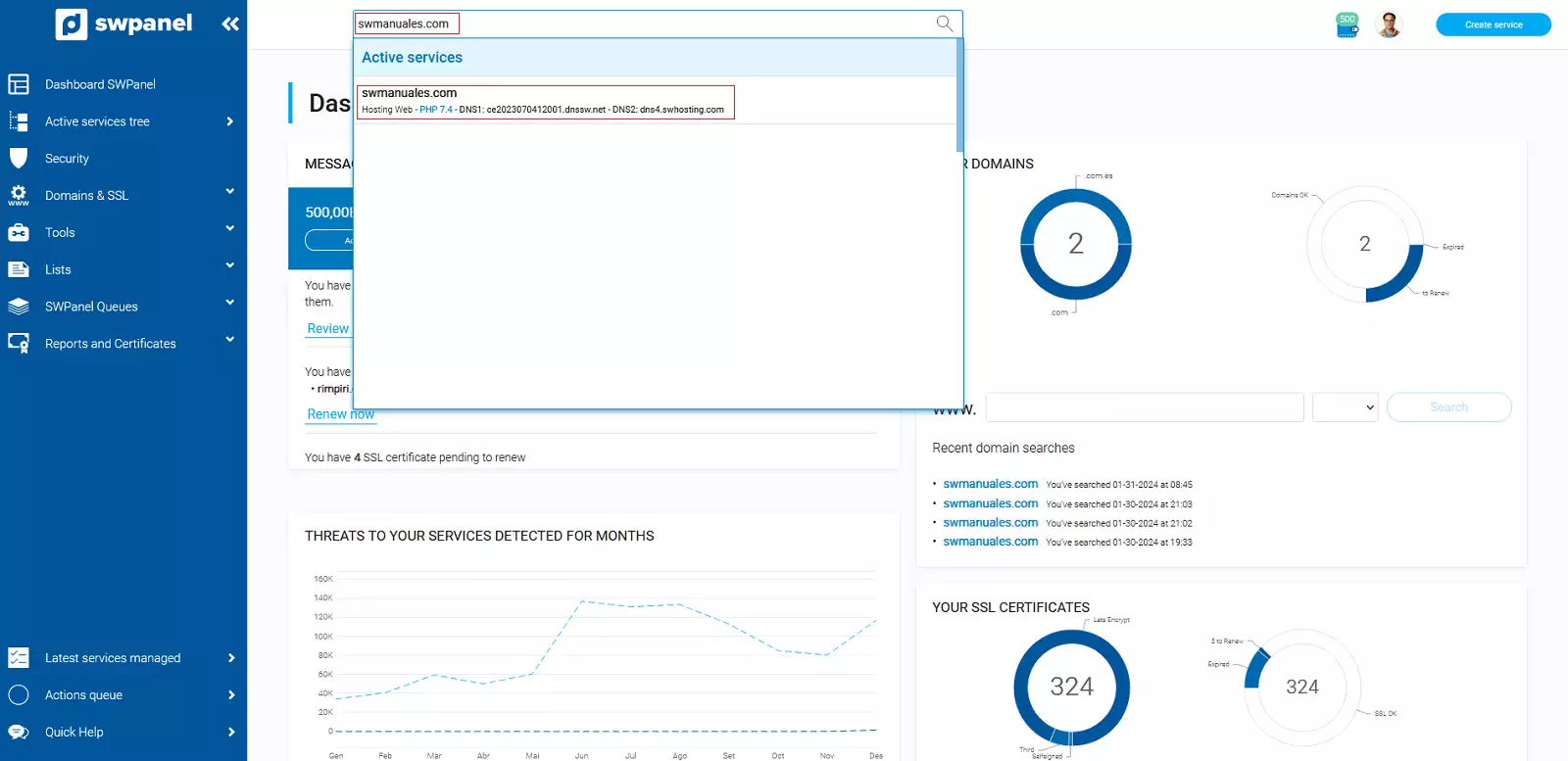
Task: Expand the Lists menu chevron
Action: click(229, 266)
